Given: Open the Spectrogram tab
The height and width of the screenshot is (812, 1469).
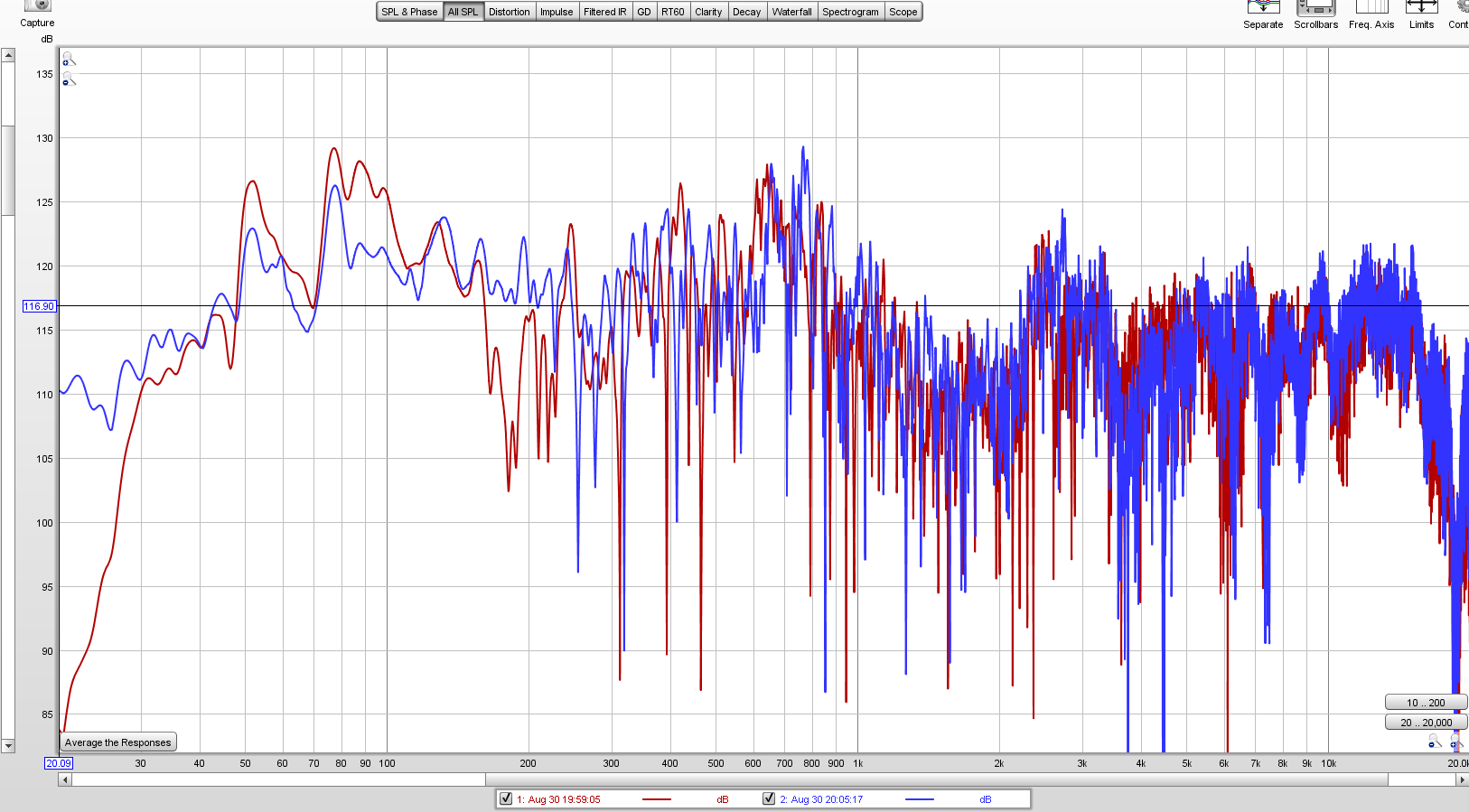Looking at the screenshot, I should (x=850, y=12).
